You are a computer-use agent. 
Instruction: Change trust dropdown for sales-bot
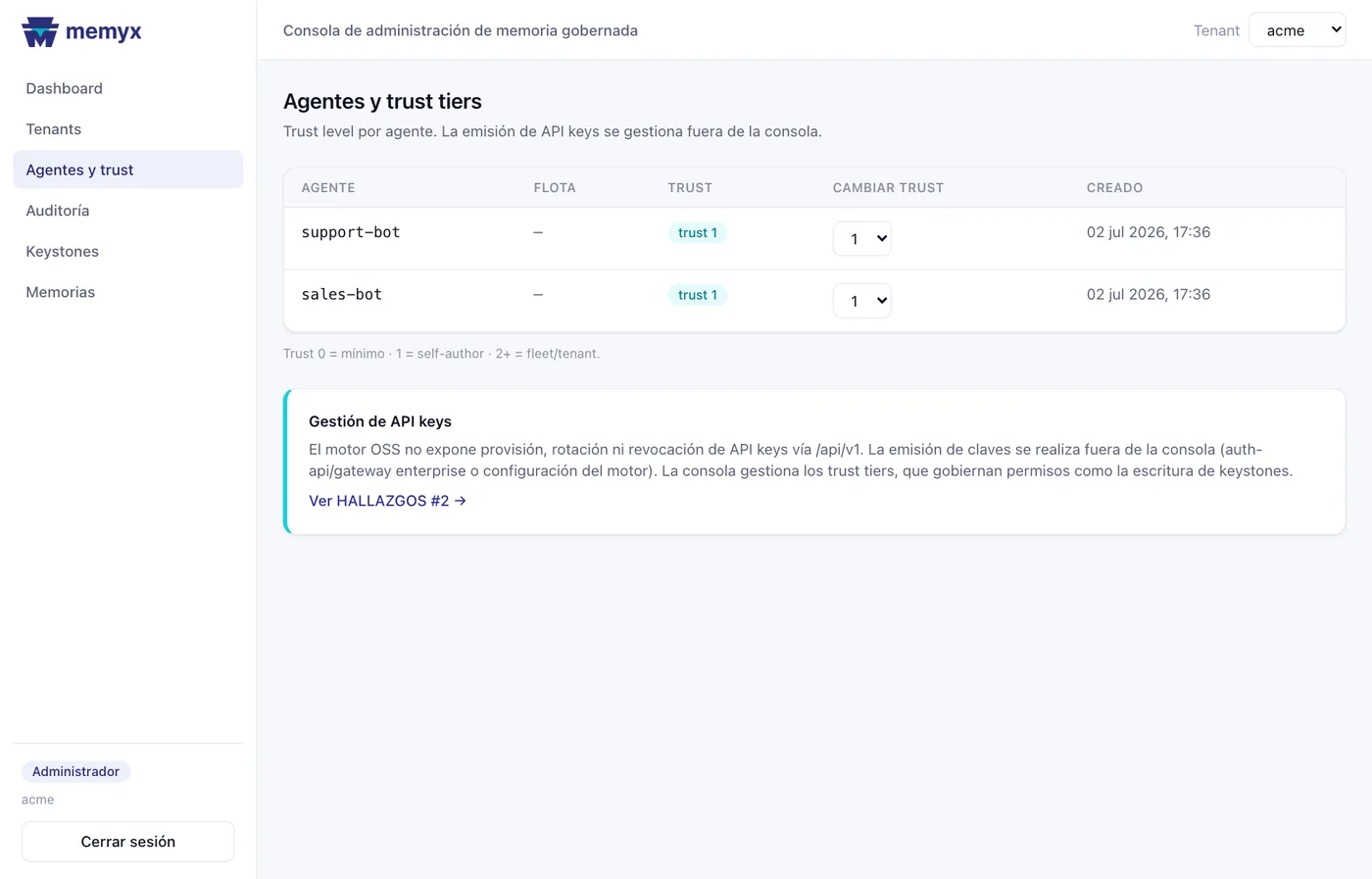click(x=861, y=301)
